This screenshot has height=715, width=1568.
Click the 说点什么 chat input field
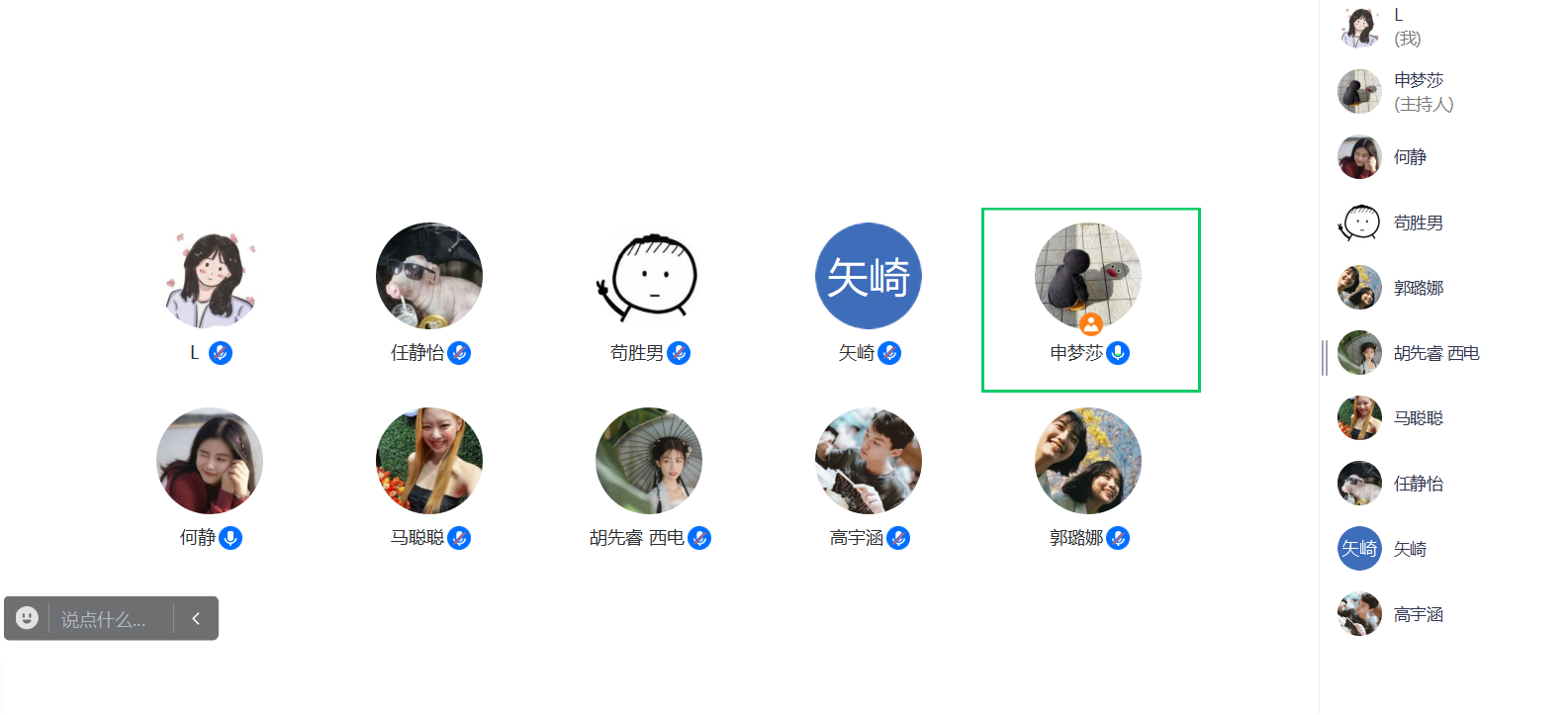point(111,619)
